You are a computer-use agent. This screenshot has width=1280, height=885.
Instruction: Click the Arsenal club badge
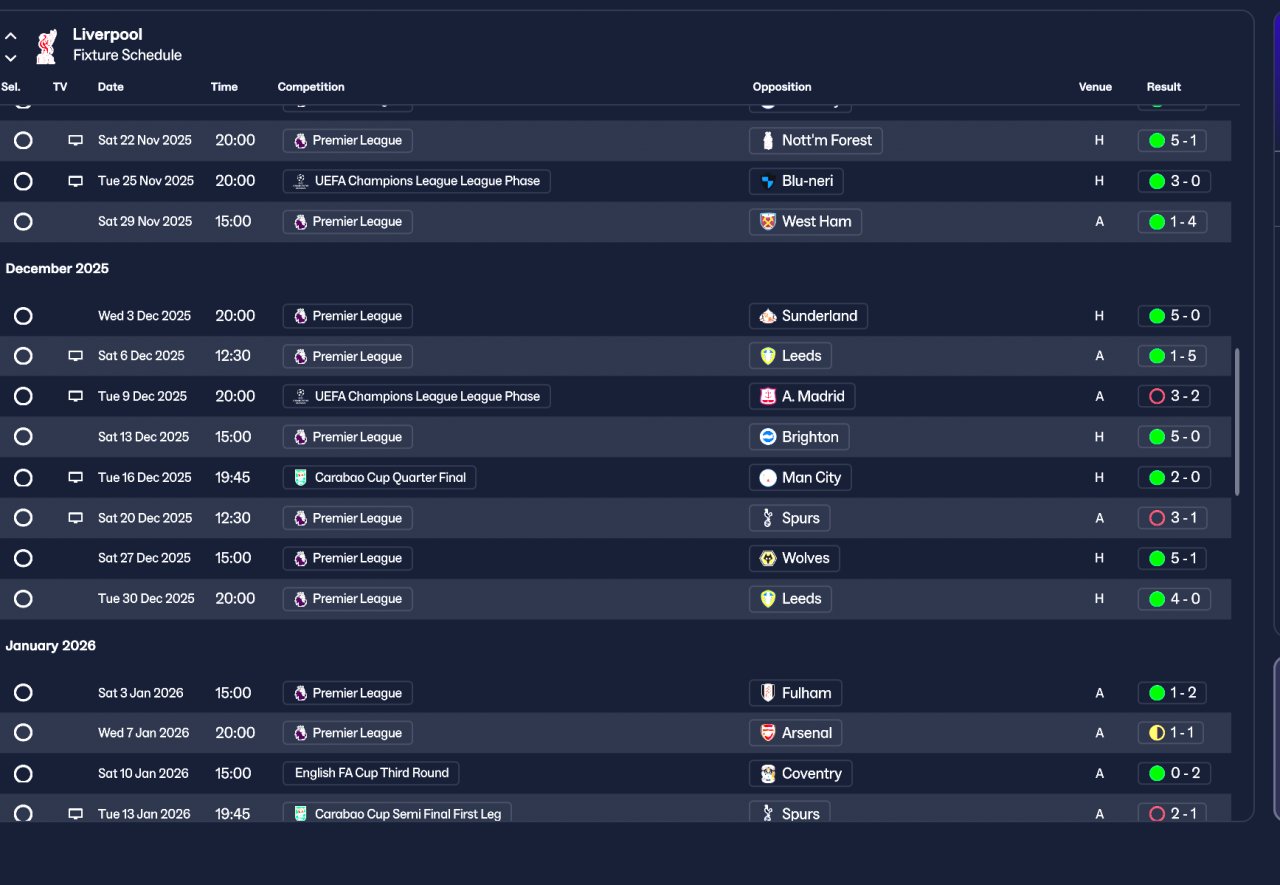[x=768, y=733]
